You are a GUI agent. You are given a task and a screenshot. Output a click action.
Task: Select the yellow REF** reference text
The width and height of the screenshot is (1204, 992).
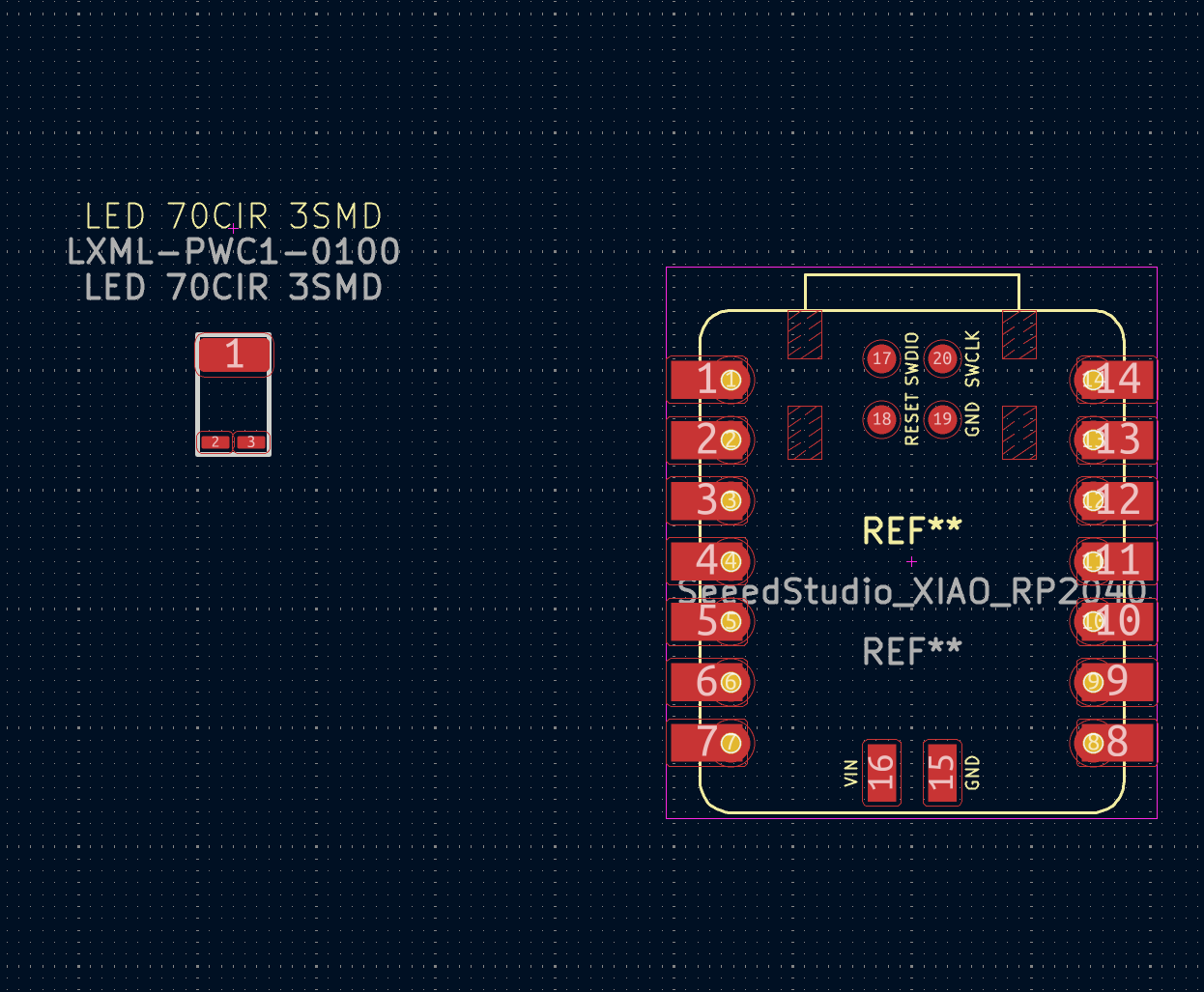point(911,530)
